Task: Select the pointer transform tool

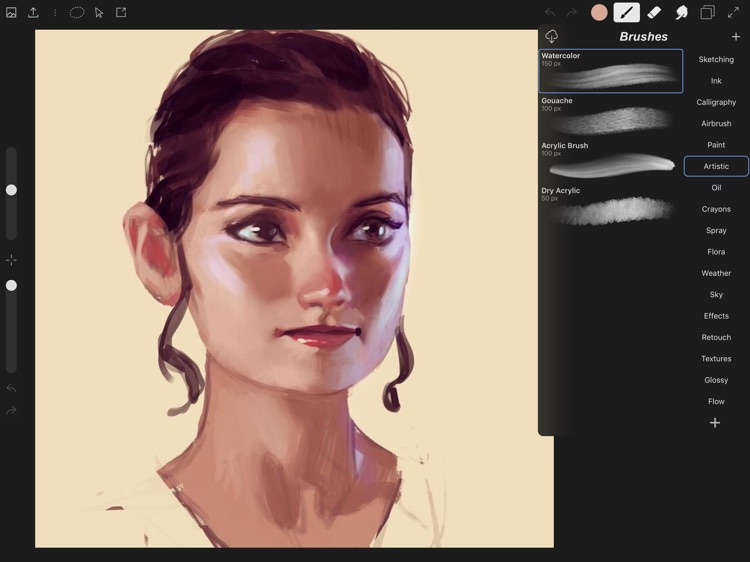Action: coord(99,12)
